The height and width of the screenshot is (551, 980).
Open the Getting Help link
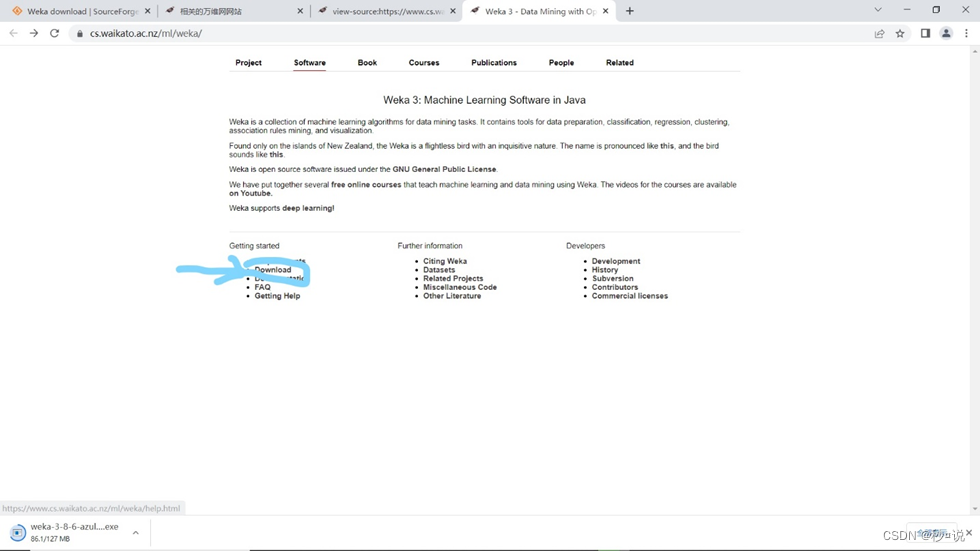coord(277,296)
